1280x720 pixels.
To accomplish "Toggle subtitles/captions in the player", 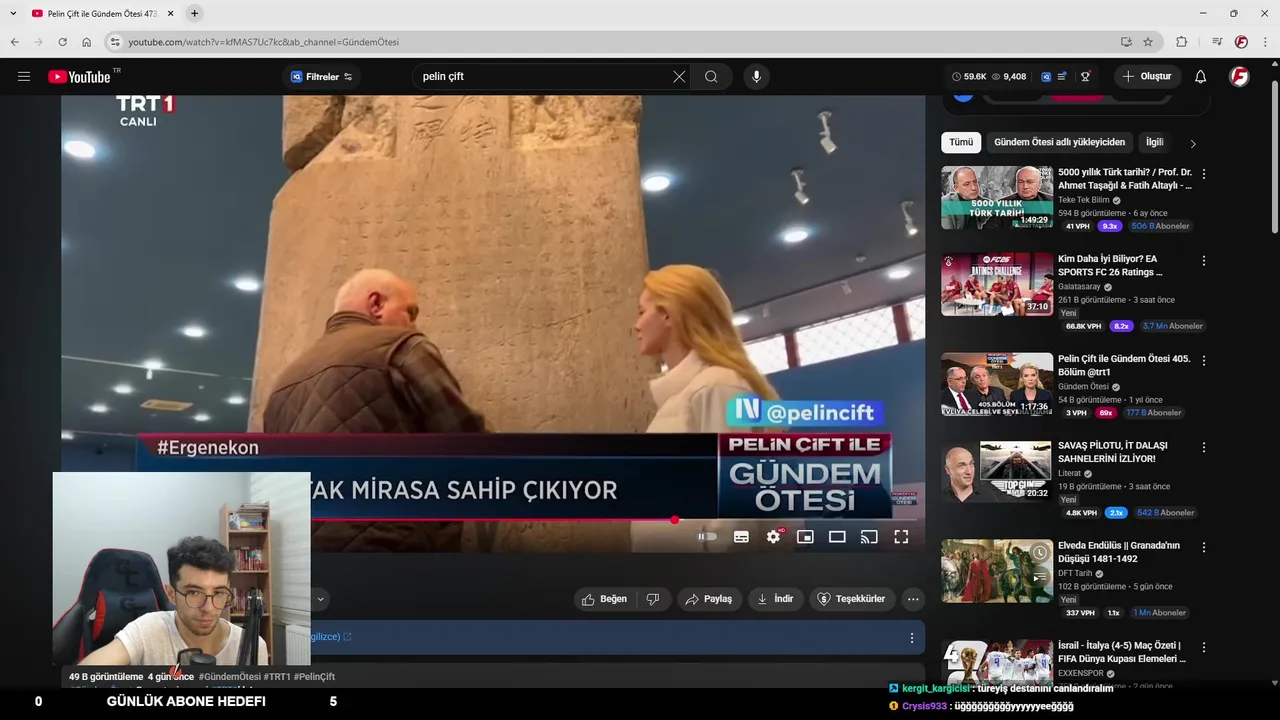I will 741,537.
